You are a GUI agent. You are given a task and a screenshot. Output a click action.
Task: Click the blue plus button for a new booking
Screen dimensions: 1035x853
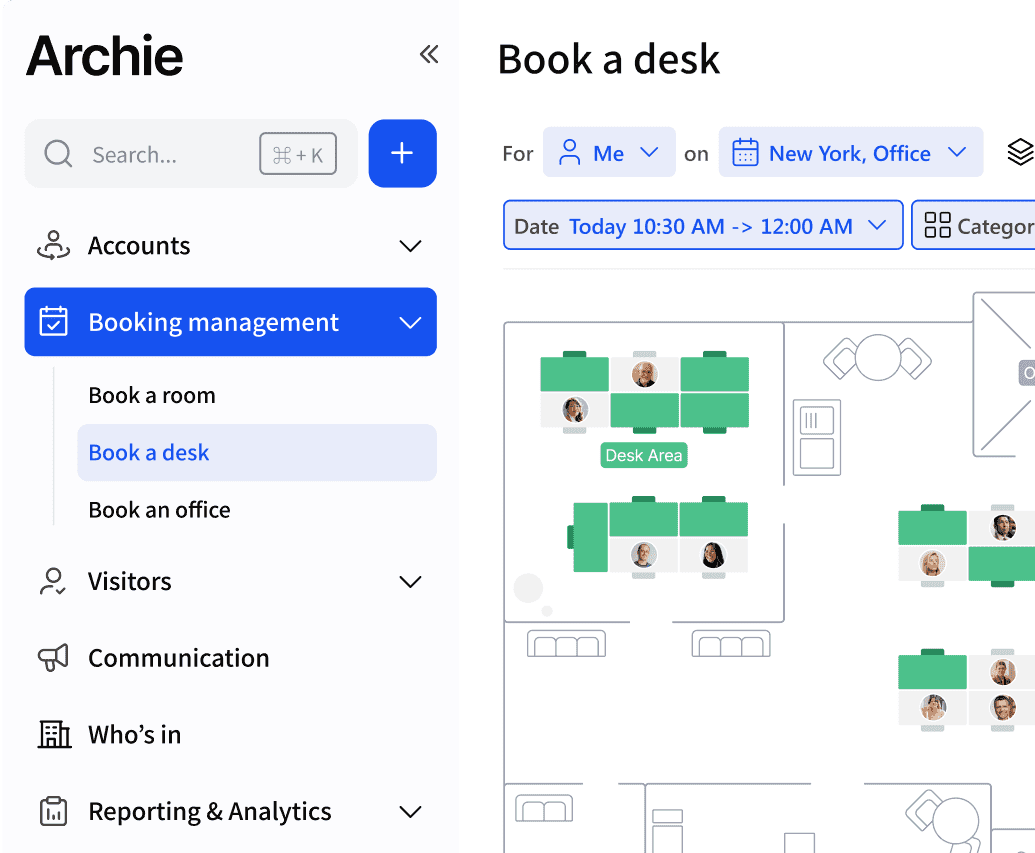click(x=402, y=153)
